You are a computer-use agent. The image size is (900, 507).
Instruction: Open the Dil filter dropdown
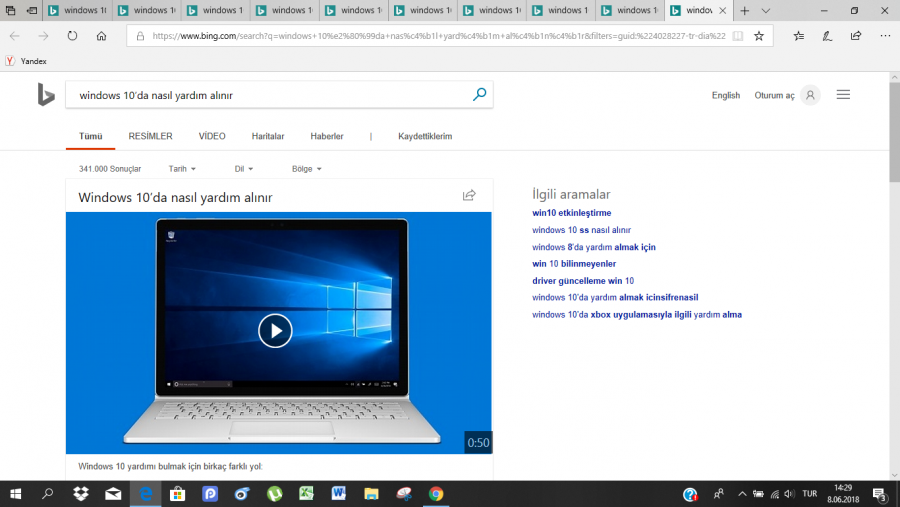pos(243,169)
